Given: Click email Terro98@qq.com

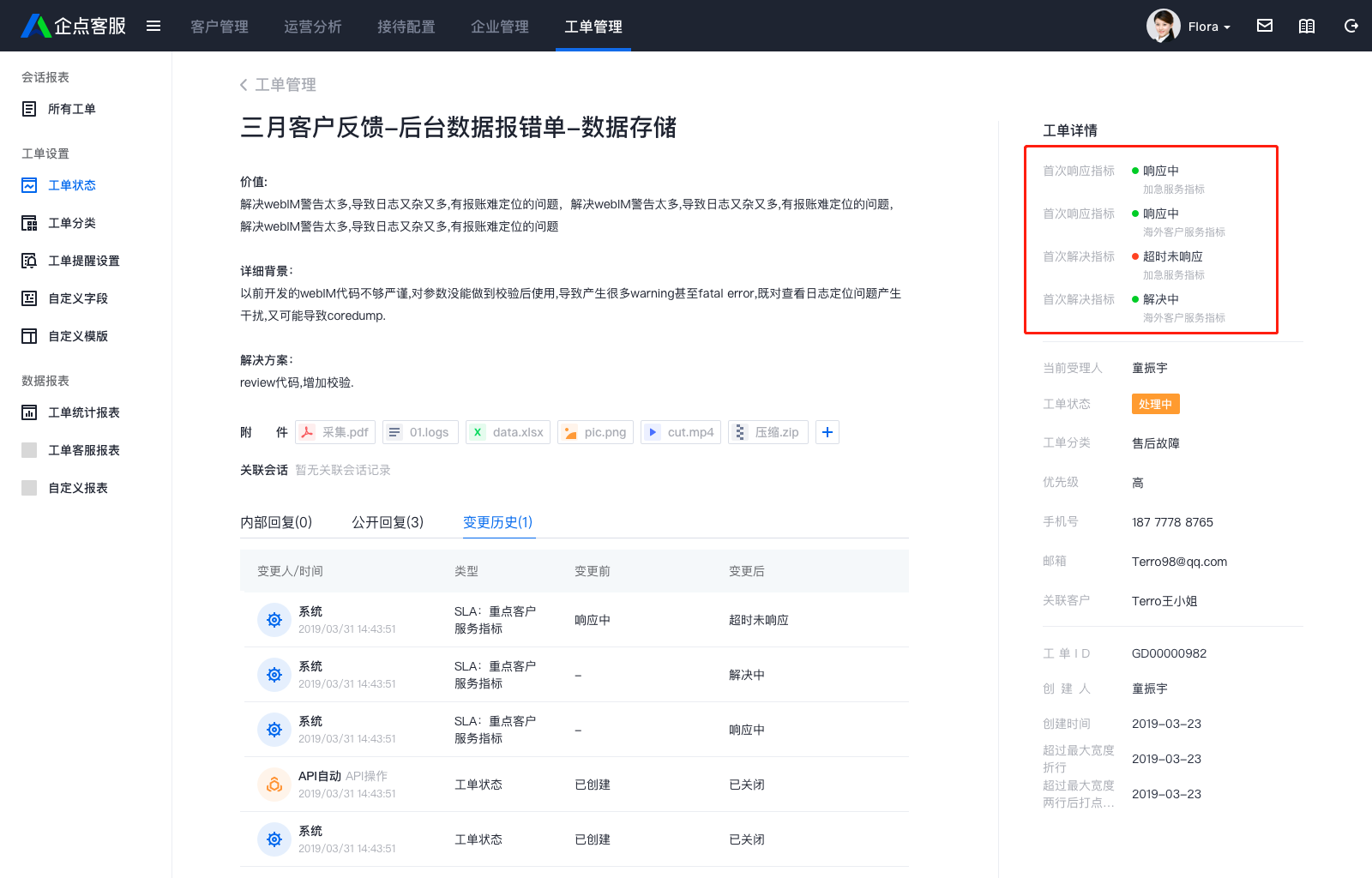Looking at the screenshot, I should [x=1179, y=562].
